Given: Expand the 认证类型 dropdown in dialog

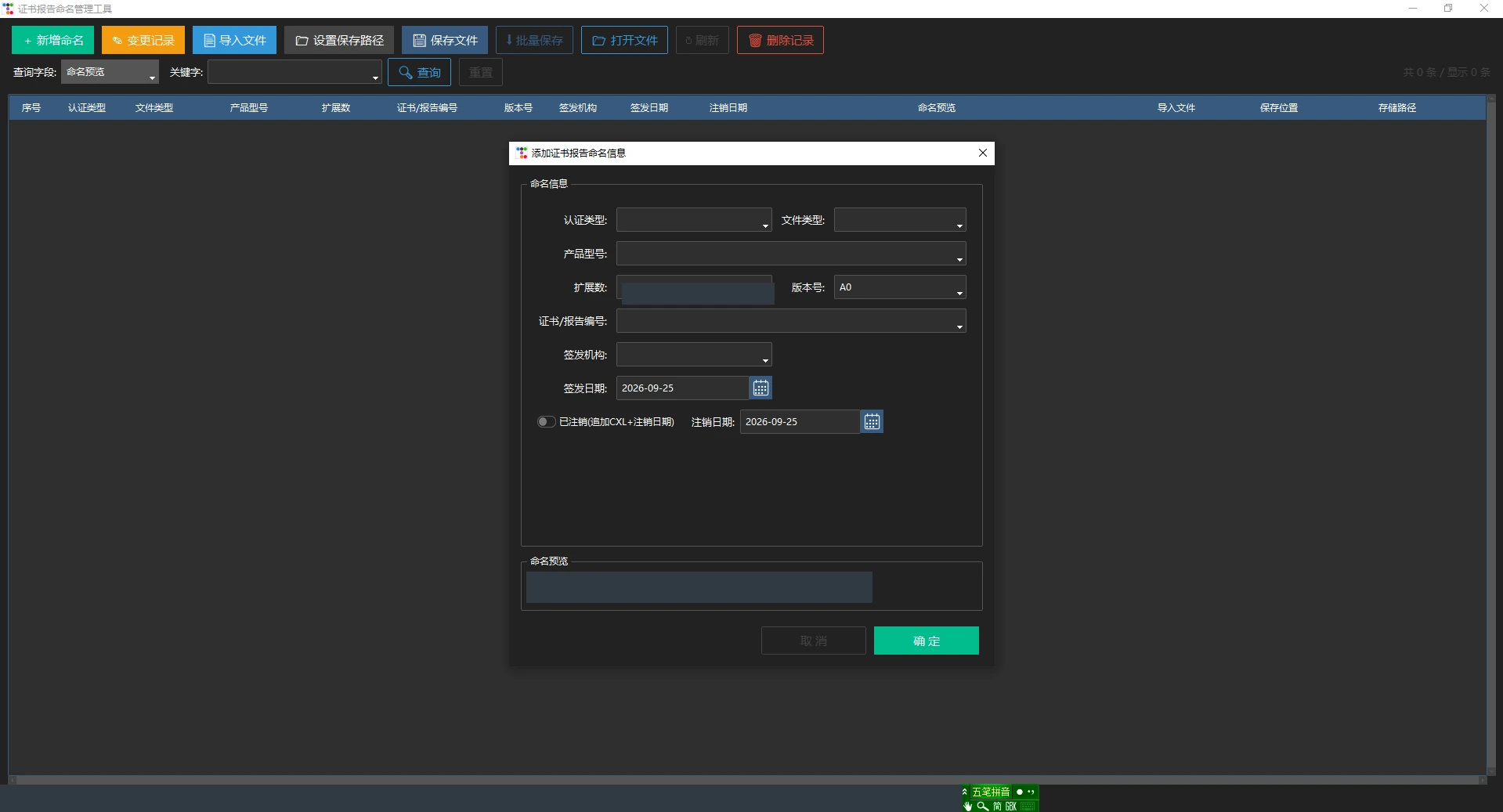Looking at the screenshot, I should point(694,220).
